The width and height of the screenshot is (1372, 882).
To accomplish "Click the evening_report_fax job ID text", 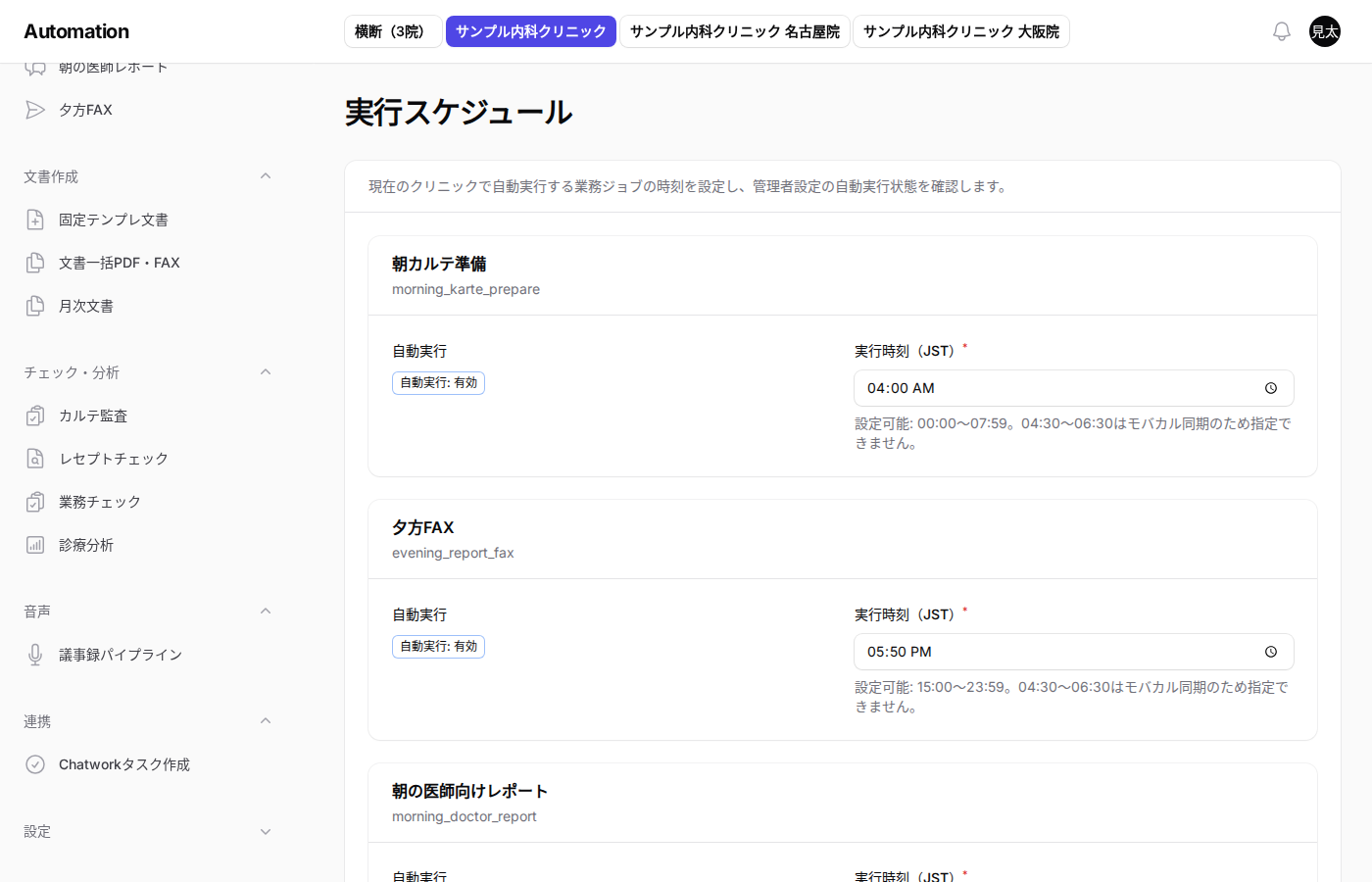I will (453, 553).
